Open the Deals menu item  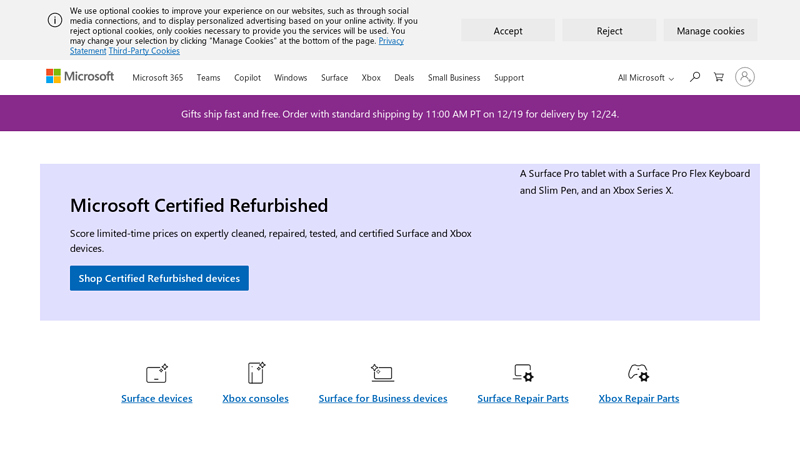pyautogui.click(x=404, y=78)
